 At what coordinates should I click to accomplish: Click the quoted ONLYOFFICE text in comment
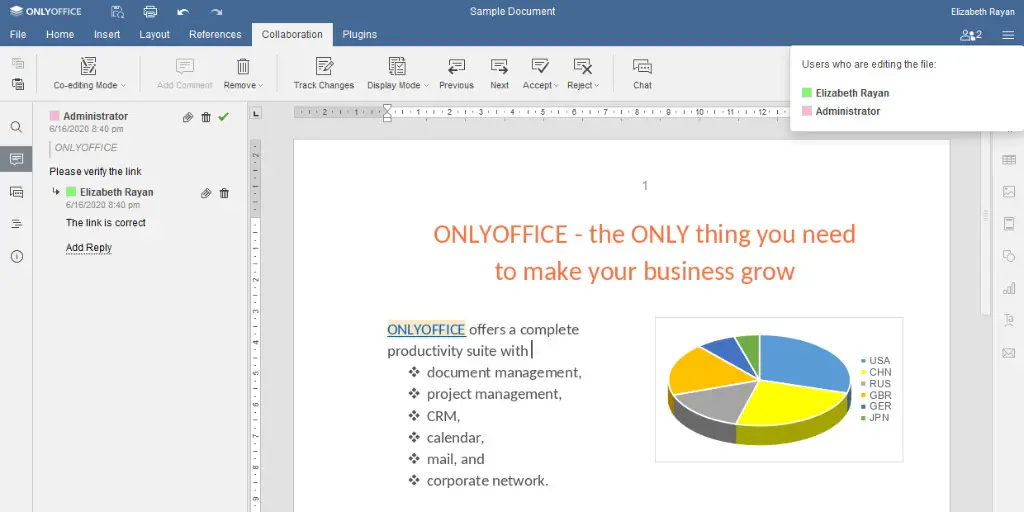point(86,148)
